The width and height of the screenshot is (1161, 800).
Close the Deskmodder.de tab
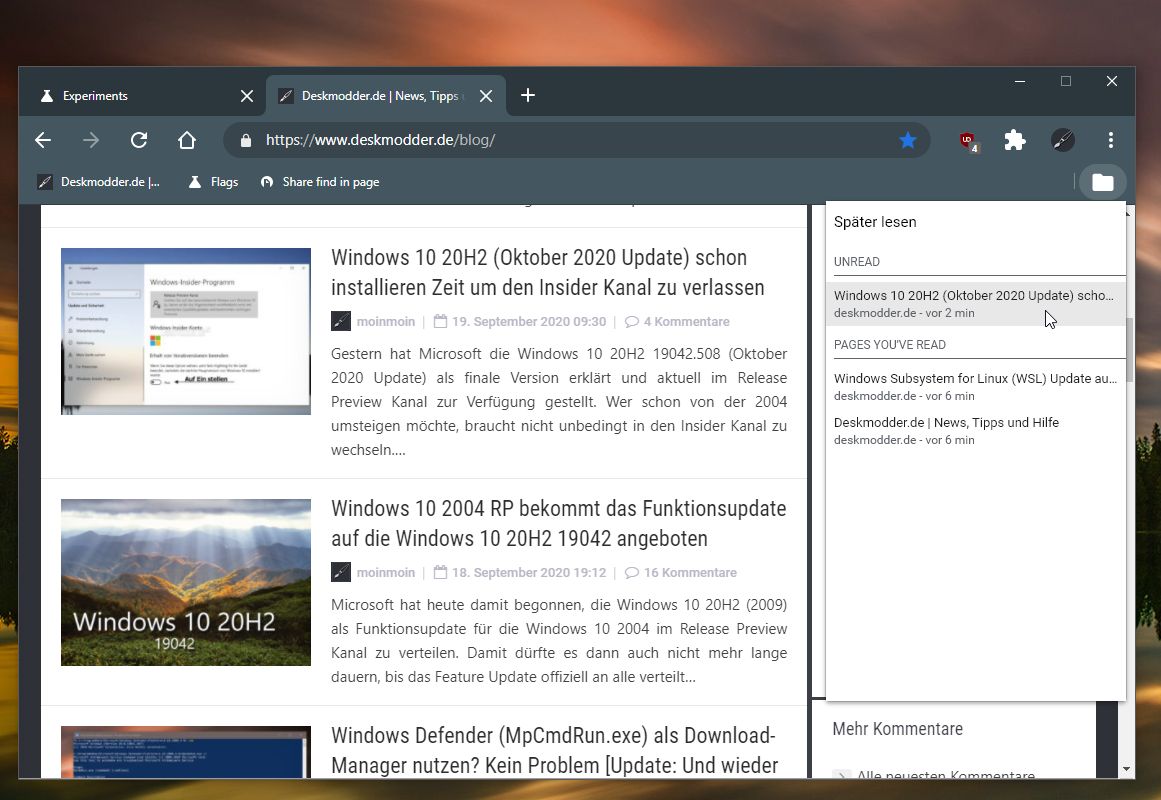[486, 96]
